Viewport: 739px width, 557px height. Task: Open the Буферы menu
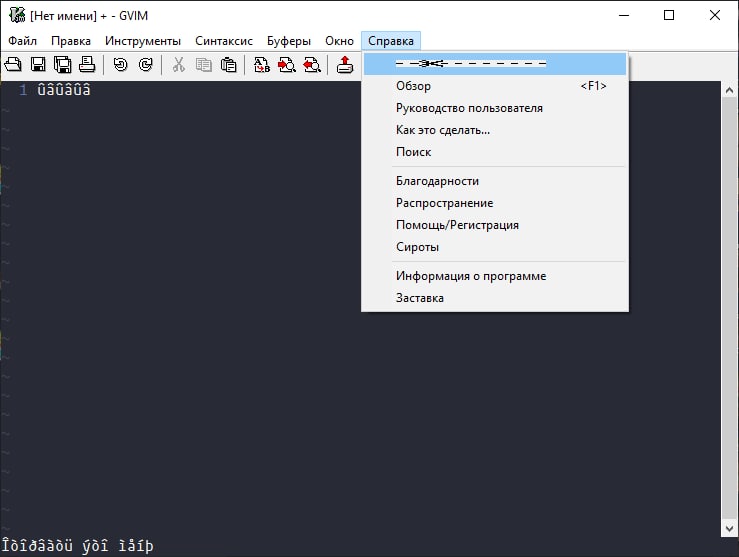click(289, 41)
